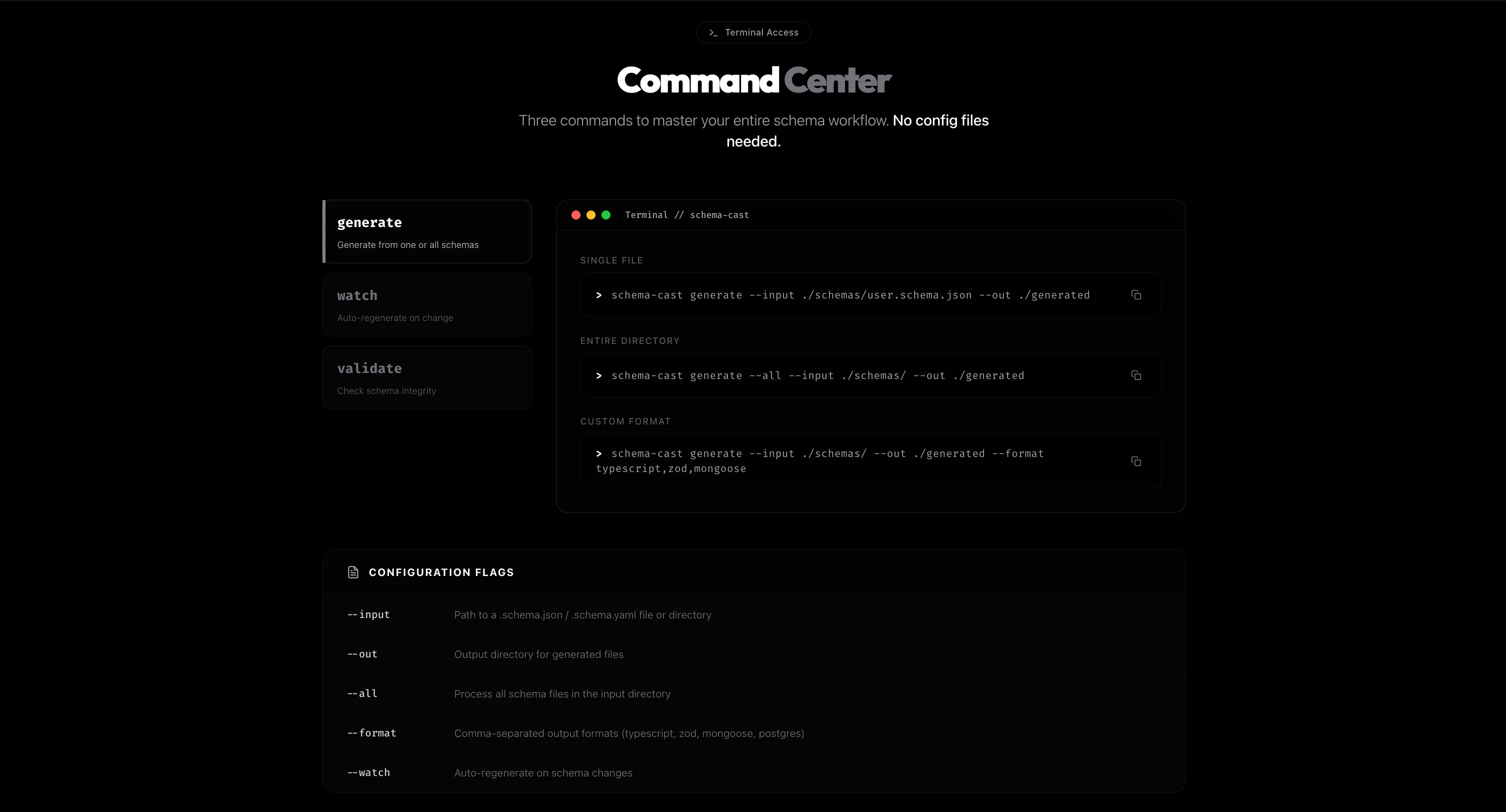Click the red terminal window dot
The height and width of the screenshot is (812, 1506).
[576, 215]
